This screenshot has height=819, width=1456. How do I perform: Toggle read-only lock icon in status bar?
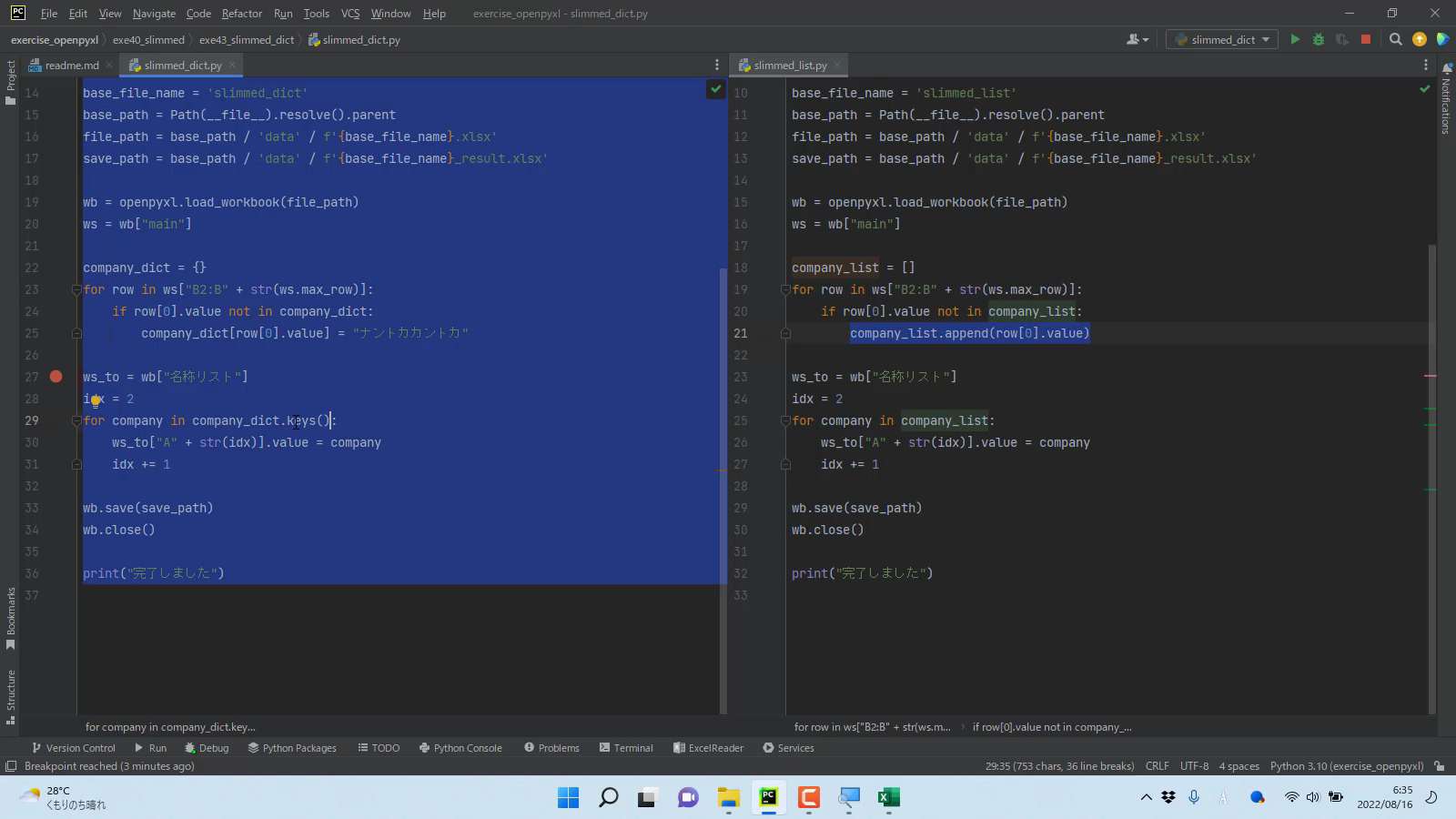click(x=1439, y=766)
